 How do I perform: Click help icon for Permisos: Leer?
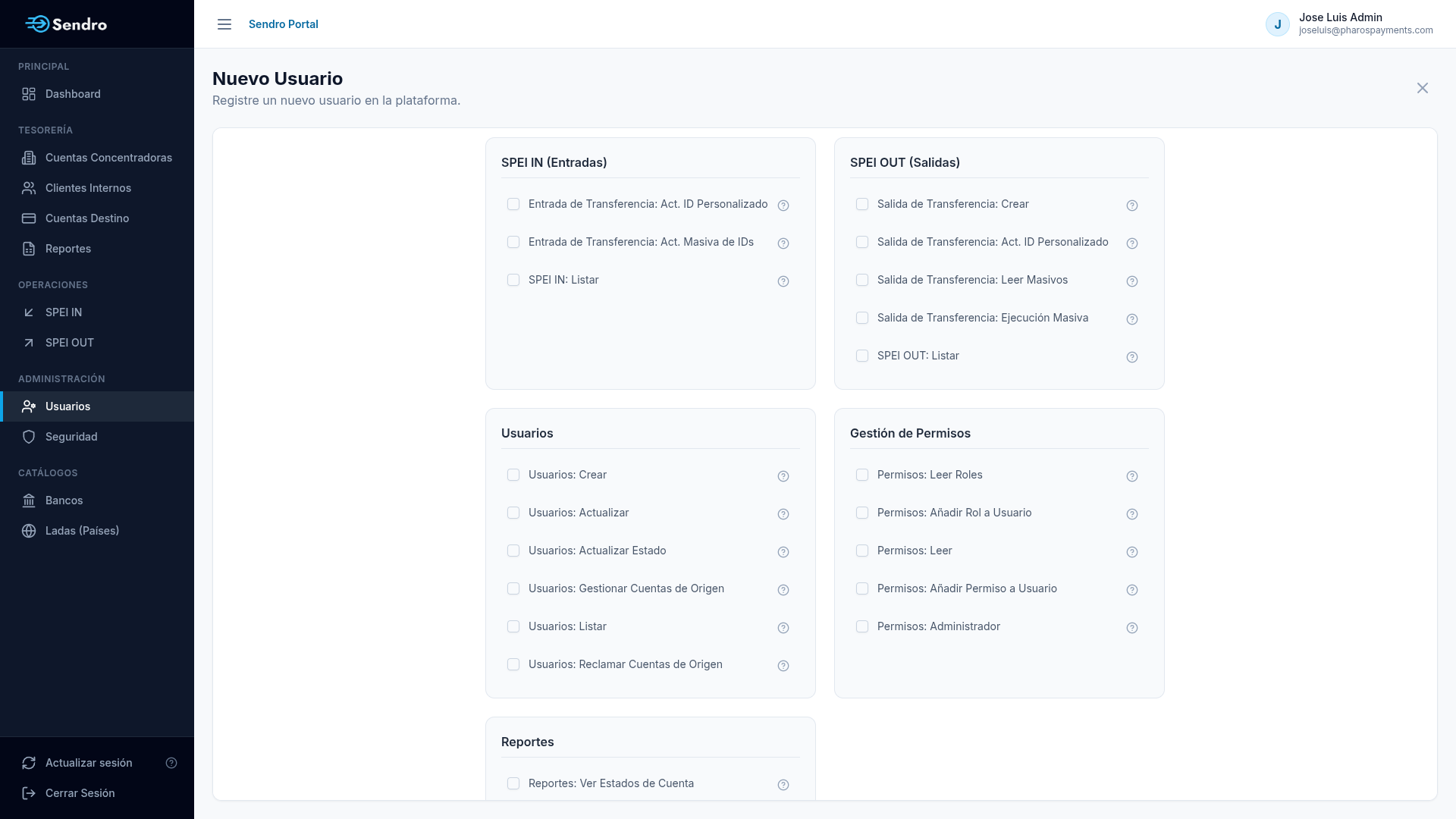coord(1132,552)
